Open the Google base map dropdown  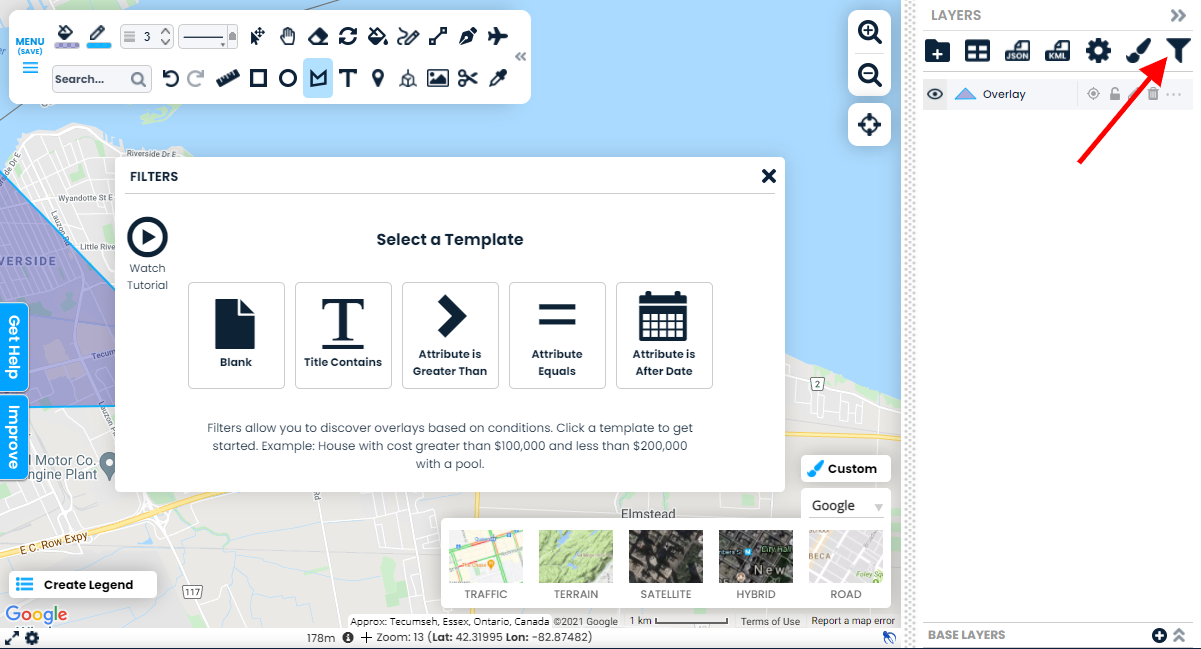tap(846, 506)
